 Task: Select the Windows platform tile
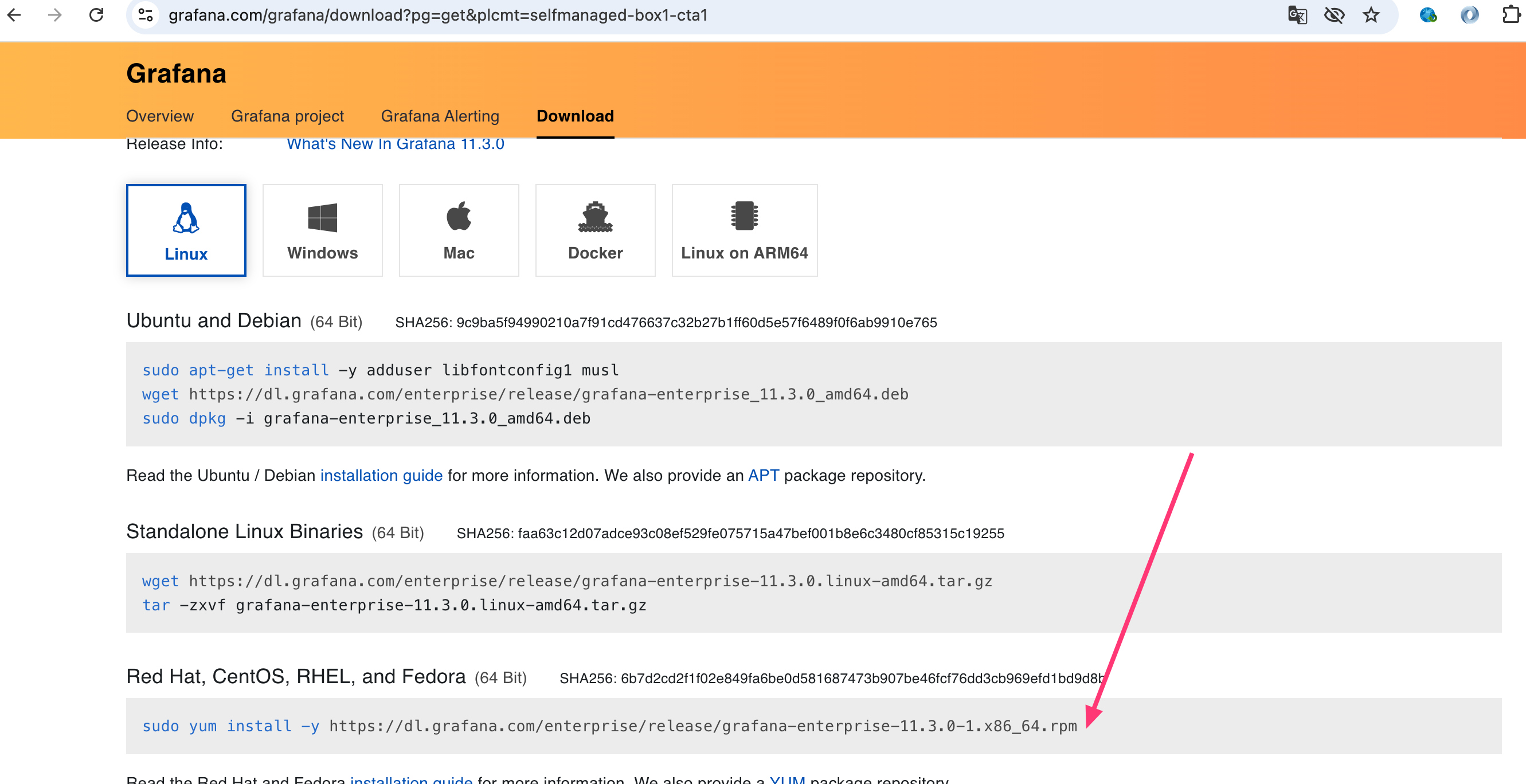click(322, 230)
